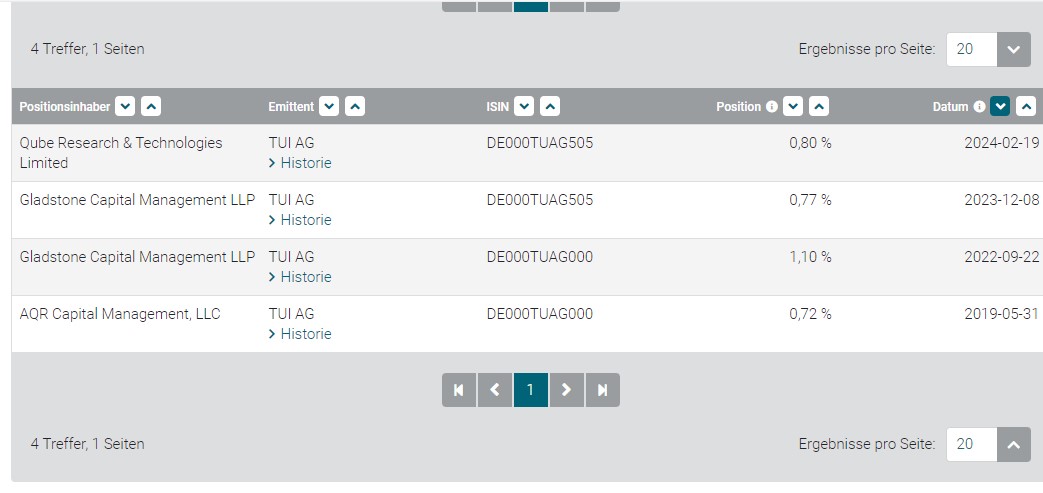This screenshot has width=1043, height=493.
Task: Click bottom 20 results-per-page field
Action: coord(972,444)
